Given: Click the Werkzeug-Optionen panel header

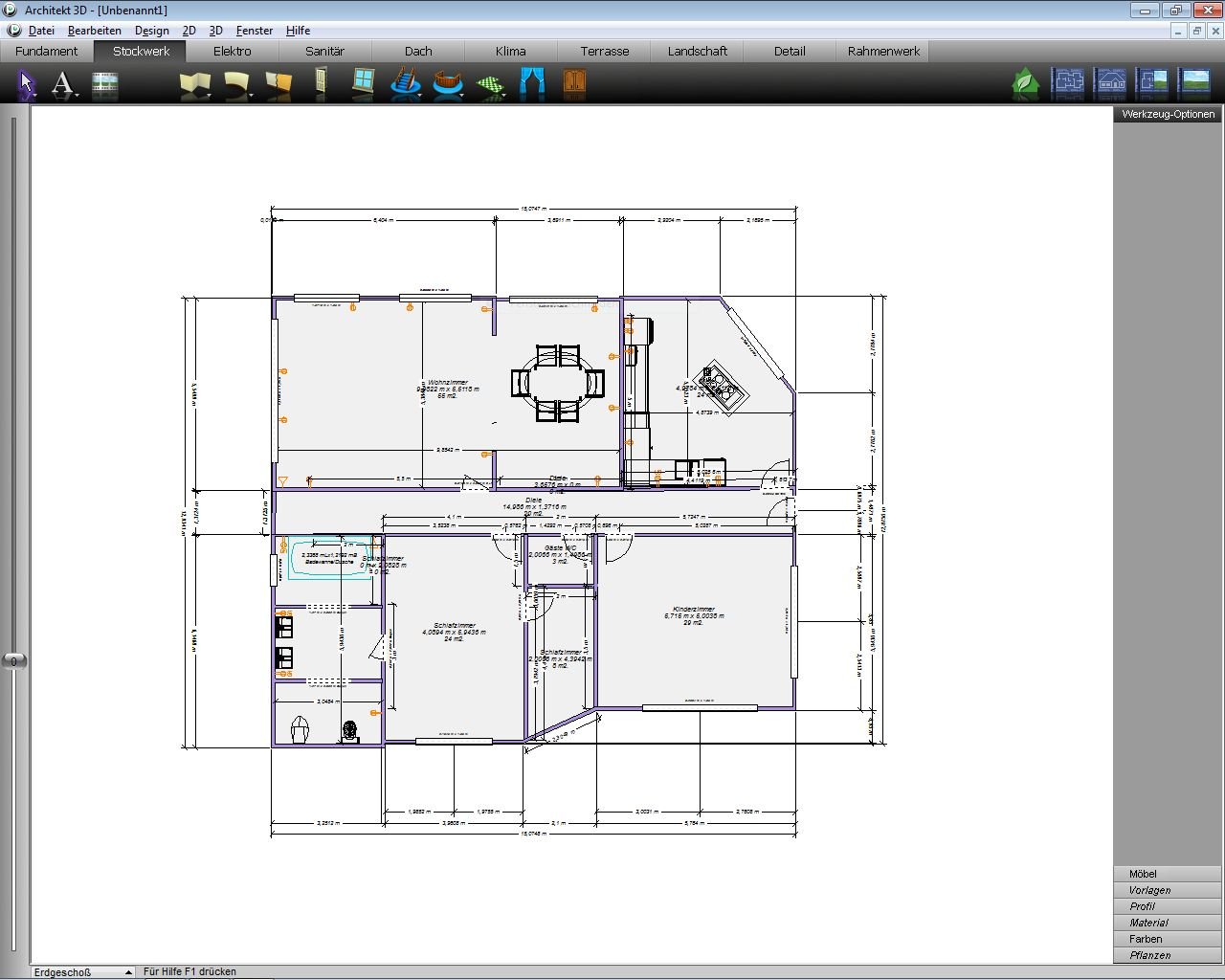Looking at the screenshot, I should click(x=1168, y=114).
